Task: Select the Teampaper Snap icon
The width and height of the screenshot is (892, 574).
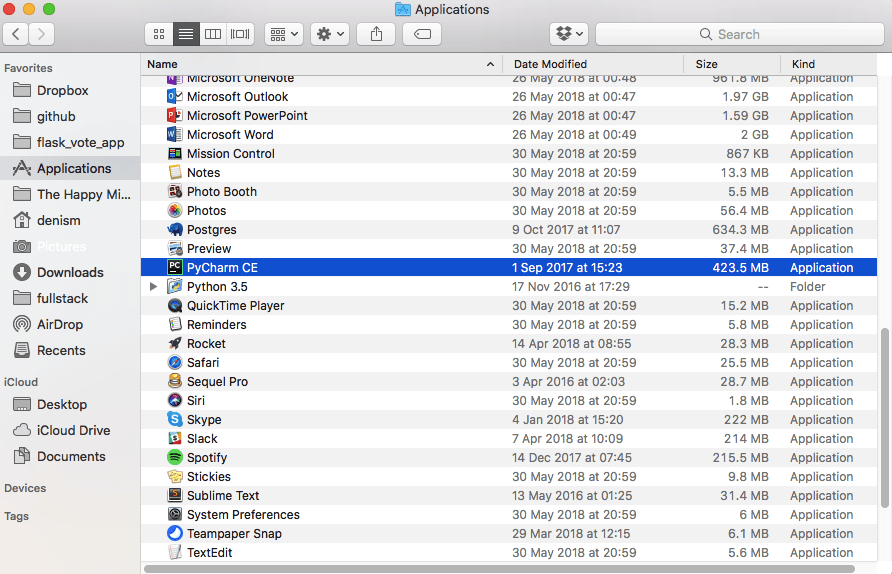Action: 175,534
